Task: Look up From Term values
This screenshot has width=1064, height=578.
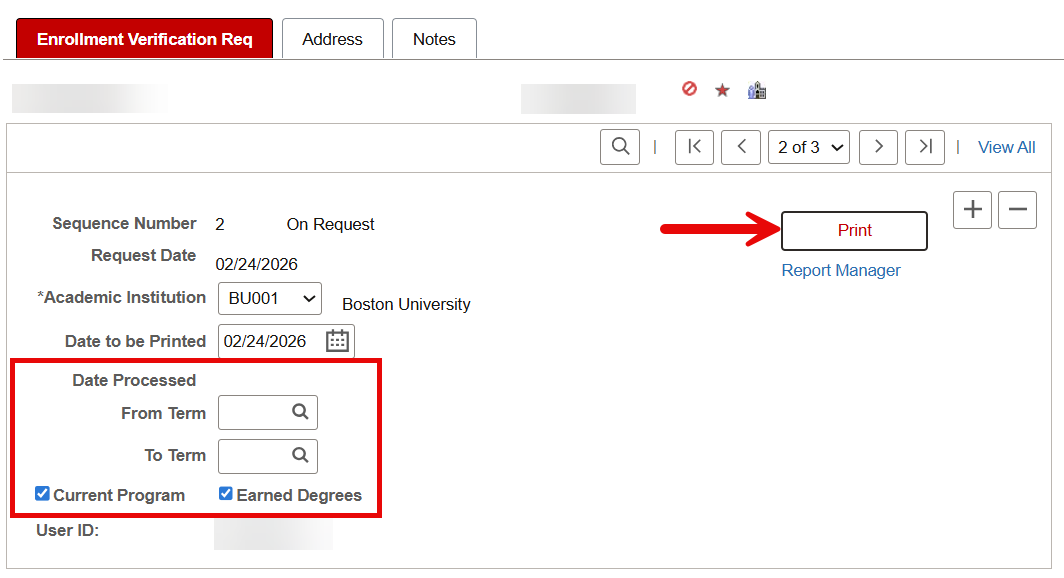Action: click(300, 412)
